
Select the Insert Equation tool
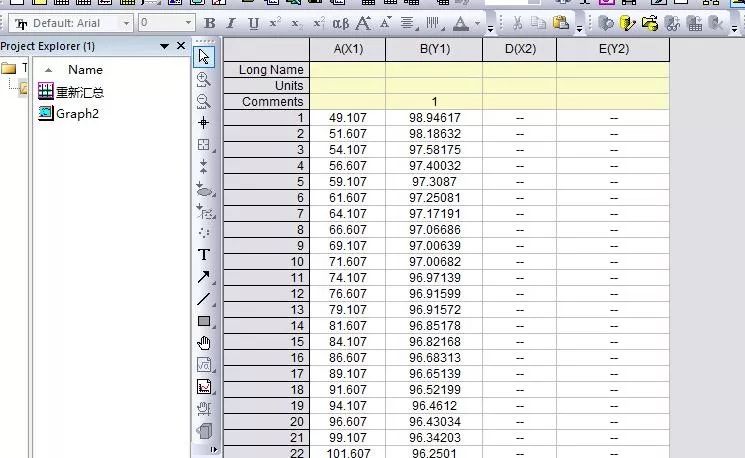coord(204,365)
